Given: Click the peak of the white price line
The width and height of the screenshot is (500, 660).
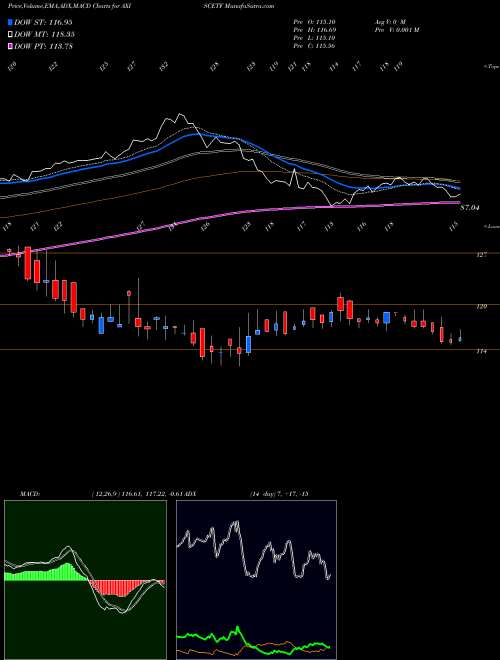Looking at the screenshot, I should pyautogui.click(x=180, y=114).
